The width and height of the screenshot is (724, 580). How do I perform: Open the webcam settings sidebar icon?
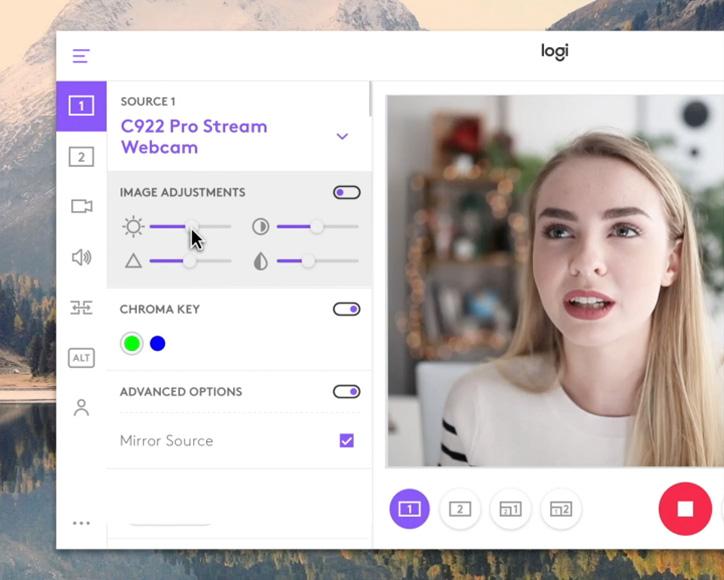coord(82,206)
